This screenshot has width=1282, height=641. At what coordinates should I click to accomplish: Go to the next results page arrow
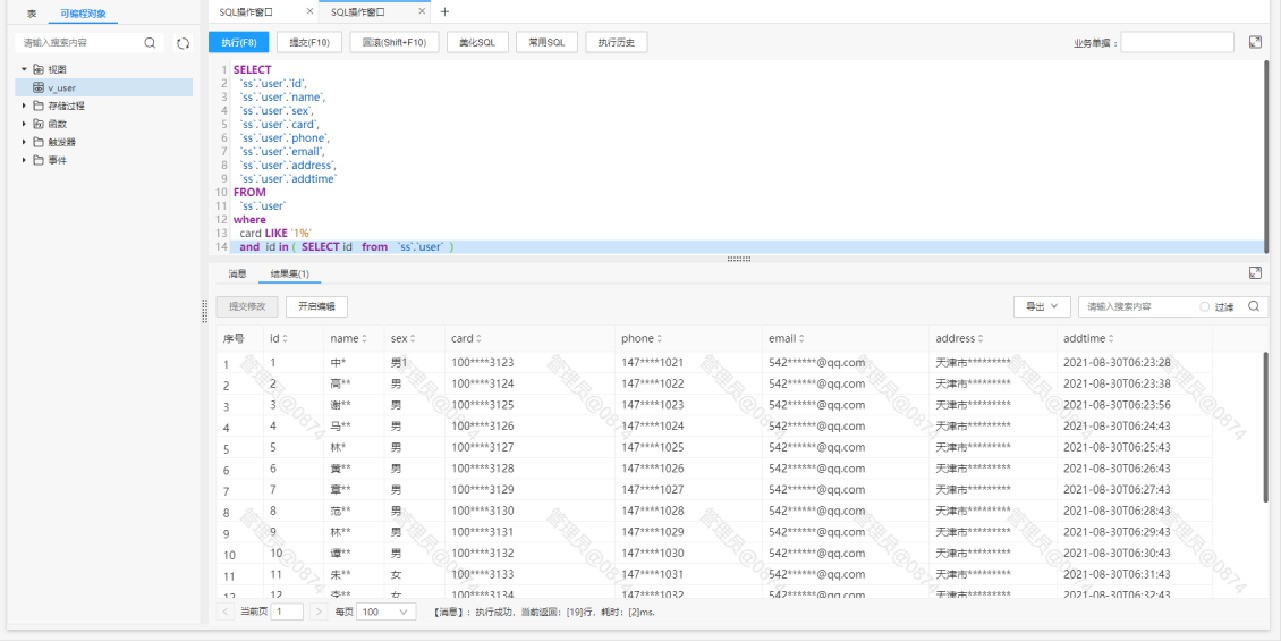(x=318, y=611)
